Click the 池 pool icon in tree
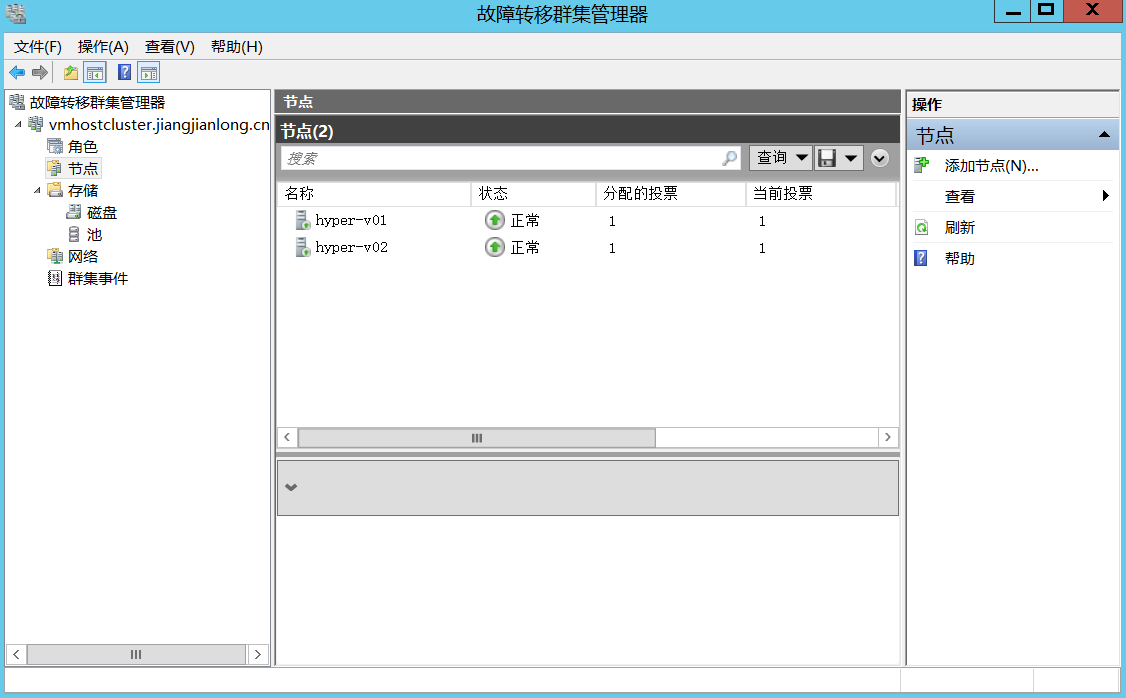This screenshot has height=698, width=1126. pyautogui.click(x=73, y=234)
